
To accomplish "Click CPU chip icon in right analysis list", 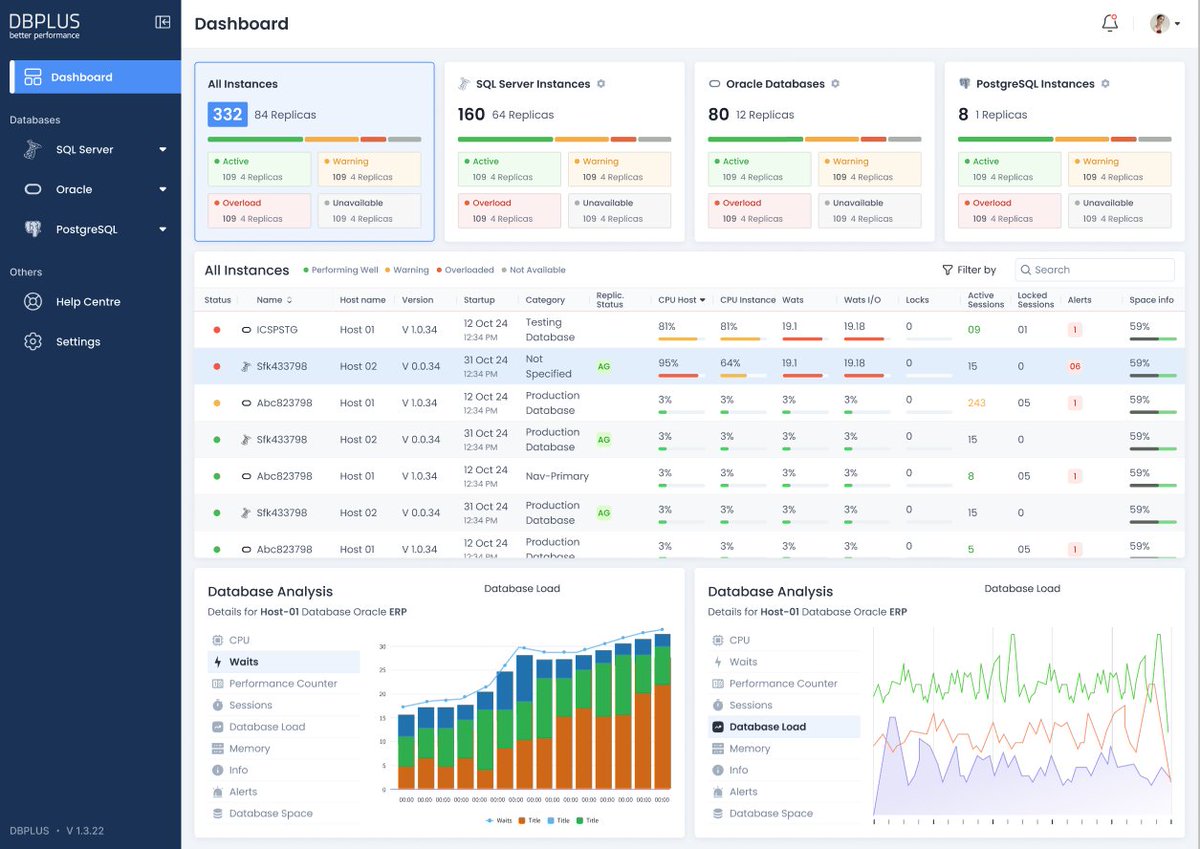I will (718, 640).
